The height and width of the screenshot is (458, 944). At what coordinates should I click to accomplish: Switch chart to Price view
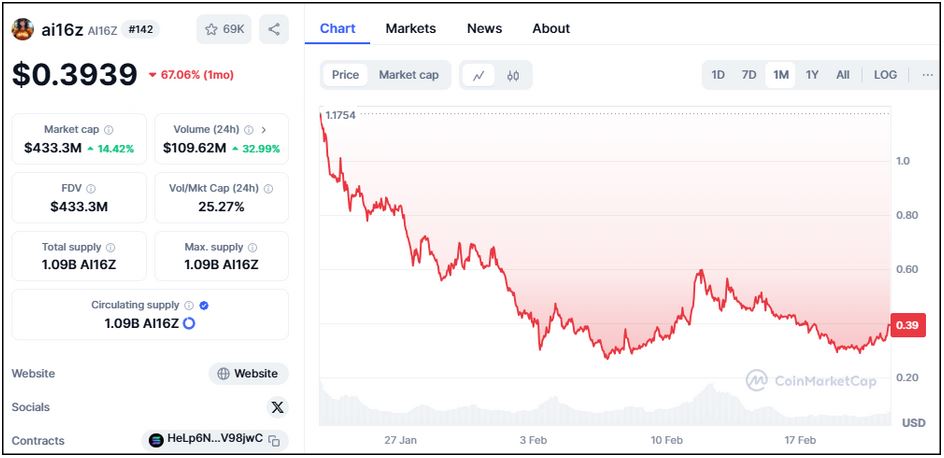coord(345,75)
